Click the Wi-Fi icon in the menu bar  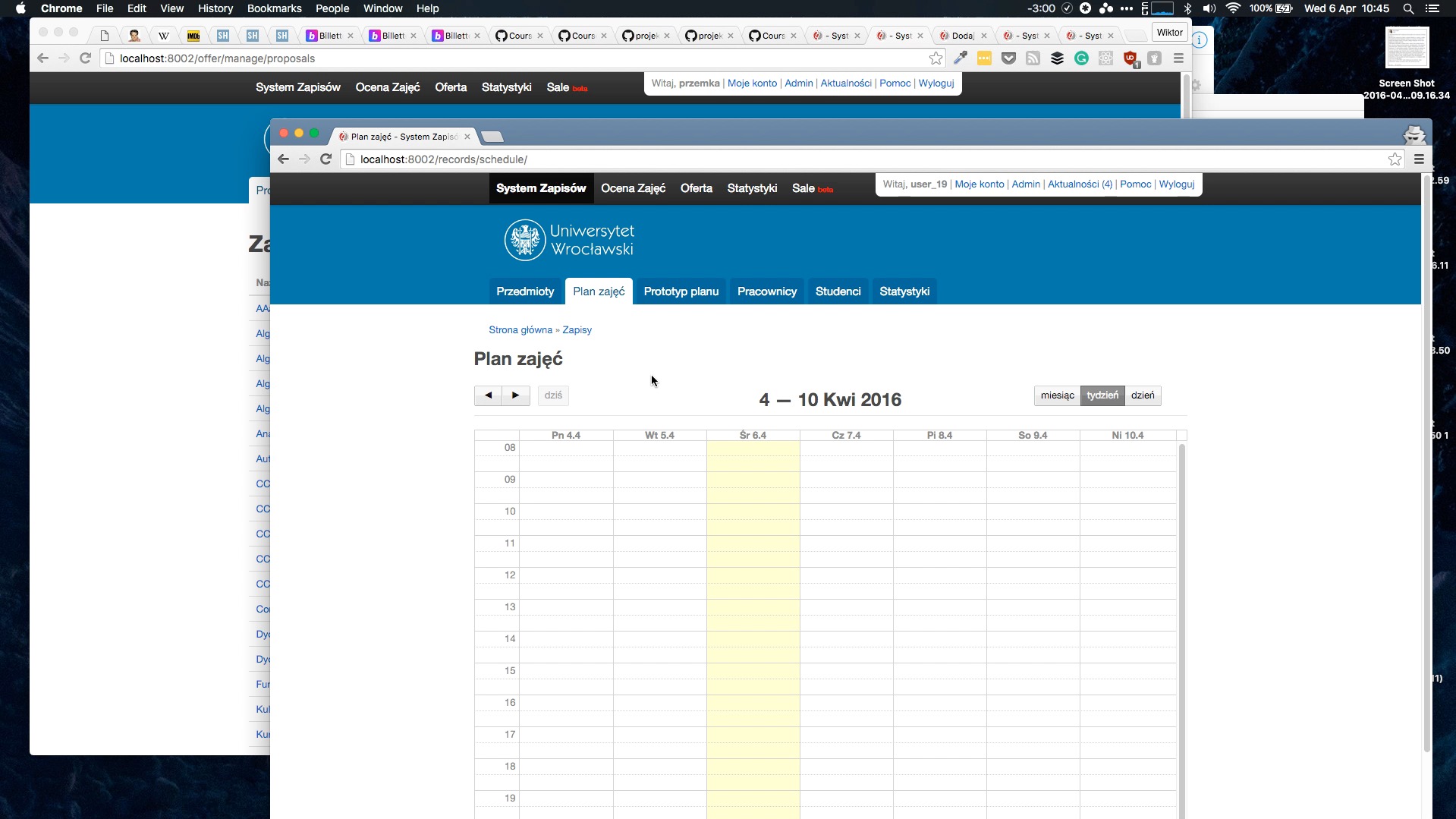[1233, 8]
